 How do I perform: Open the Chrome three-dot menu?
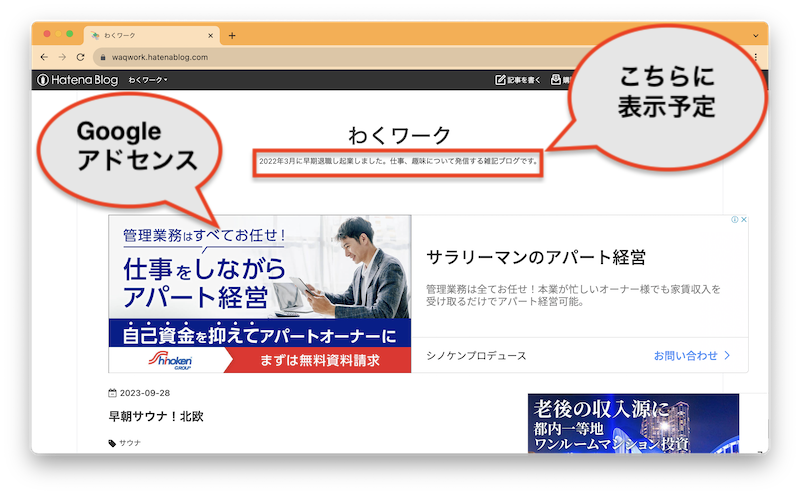756,57
